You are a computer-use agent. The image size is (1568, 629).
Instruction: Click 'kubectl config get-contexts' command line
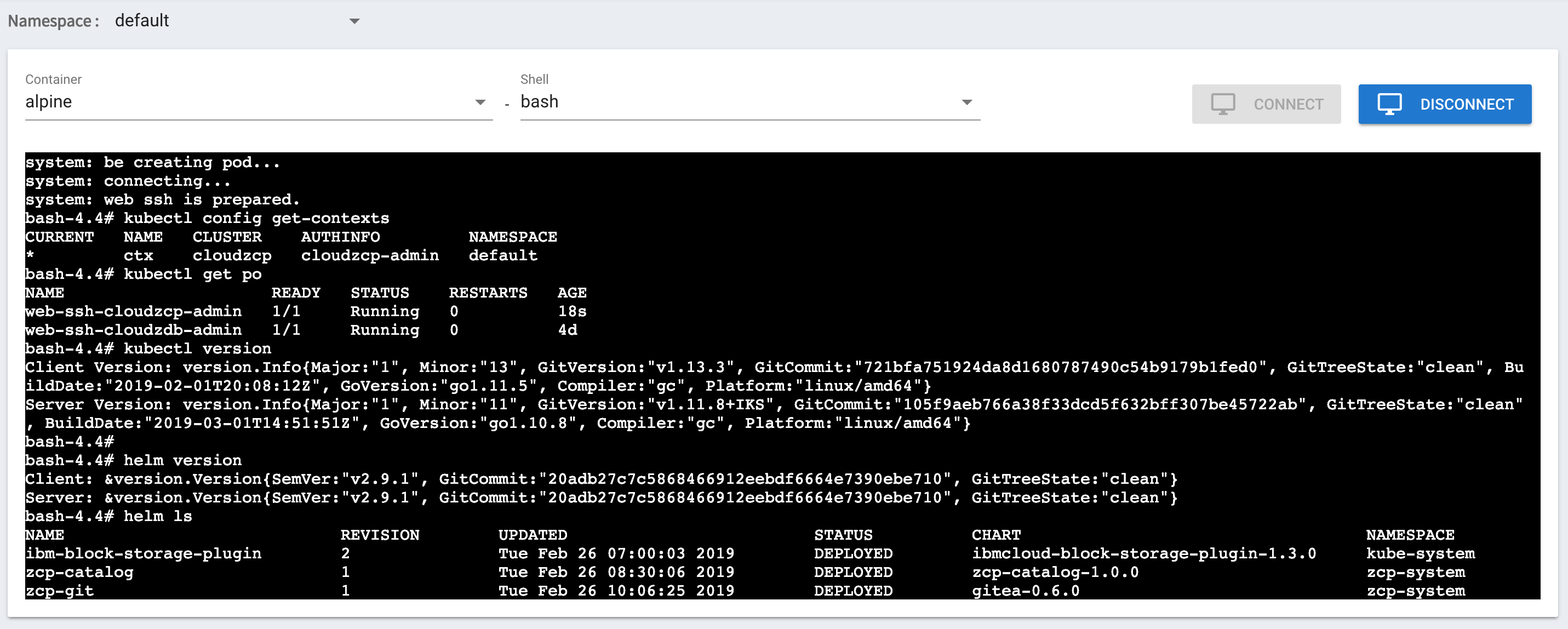[x=256, y=218]
